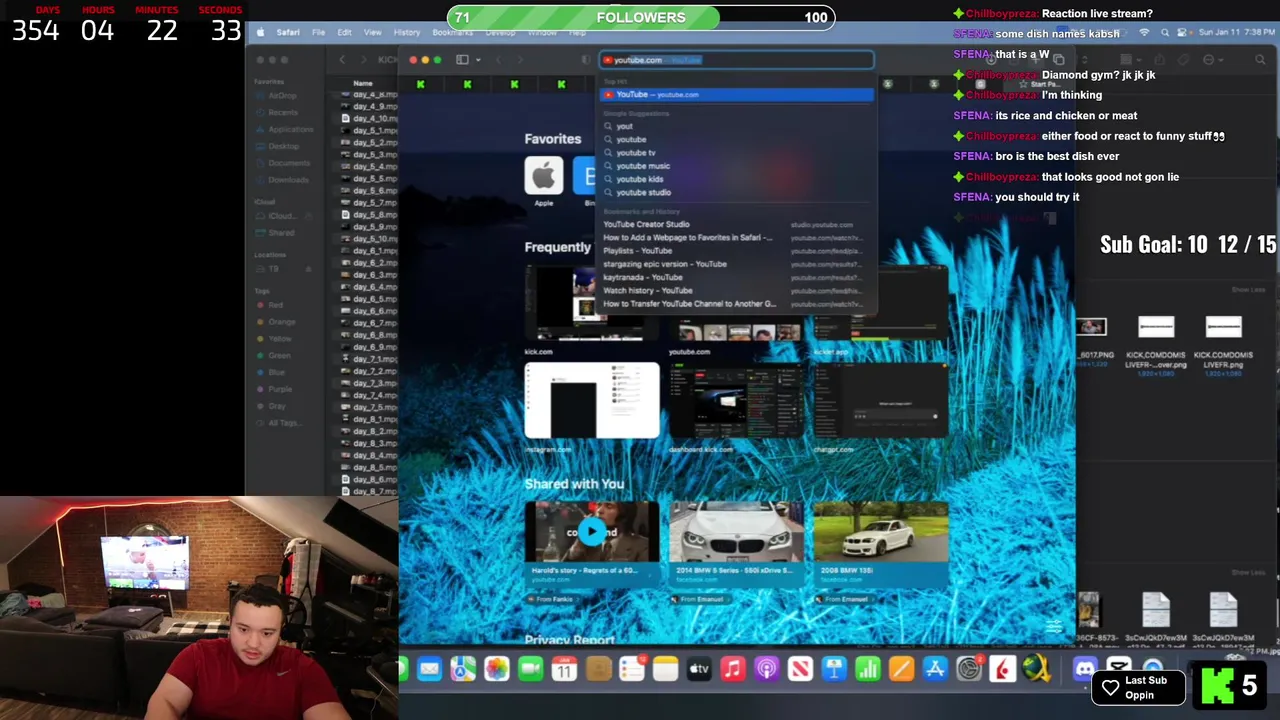Launch Pages from the Dock
The image size is (1280, 720).
[x=901, y=669]
